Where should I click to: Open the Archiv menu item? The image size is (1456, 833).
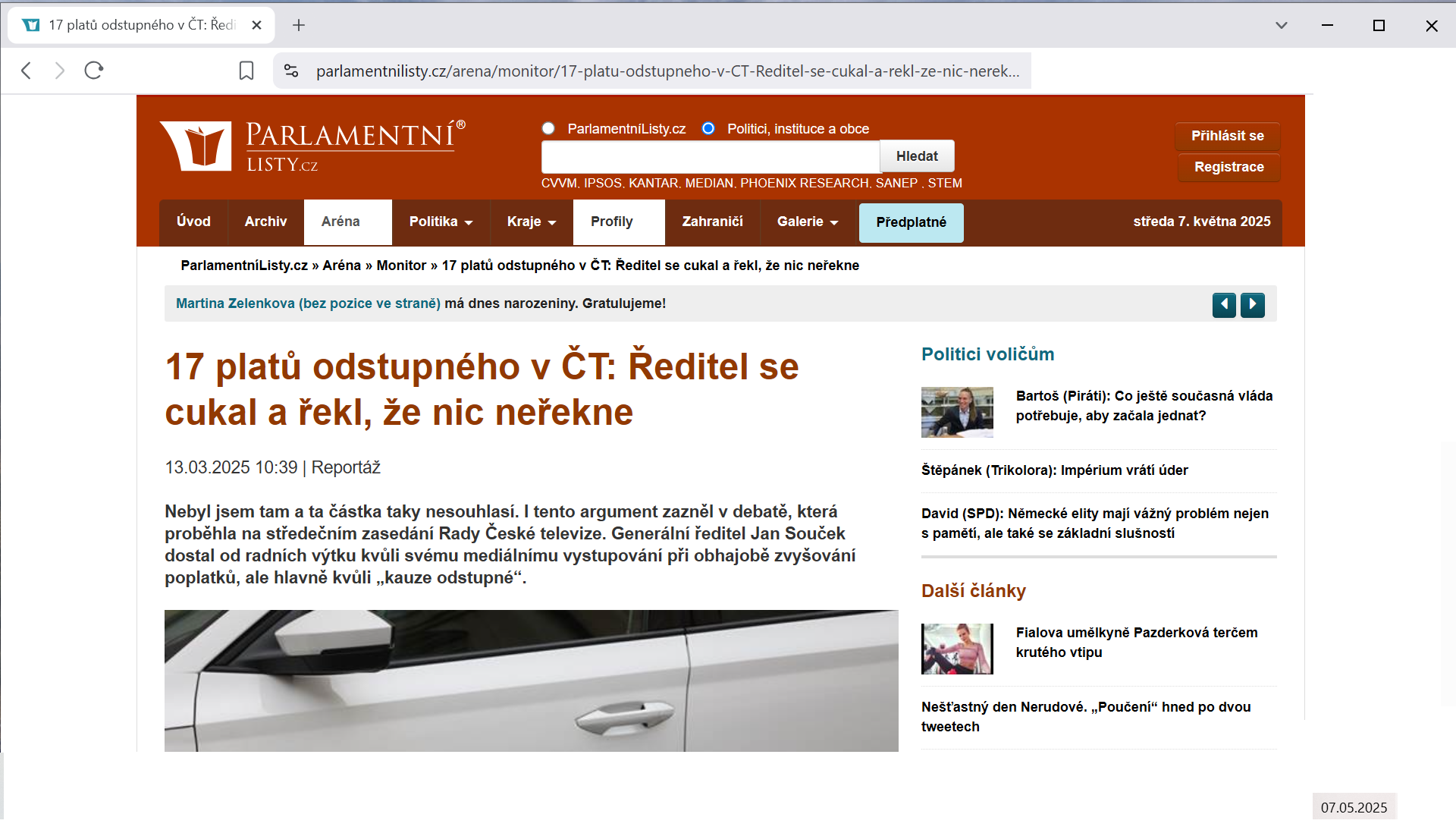[265, 222]
